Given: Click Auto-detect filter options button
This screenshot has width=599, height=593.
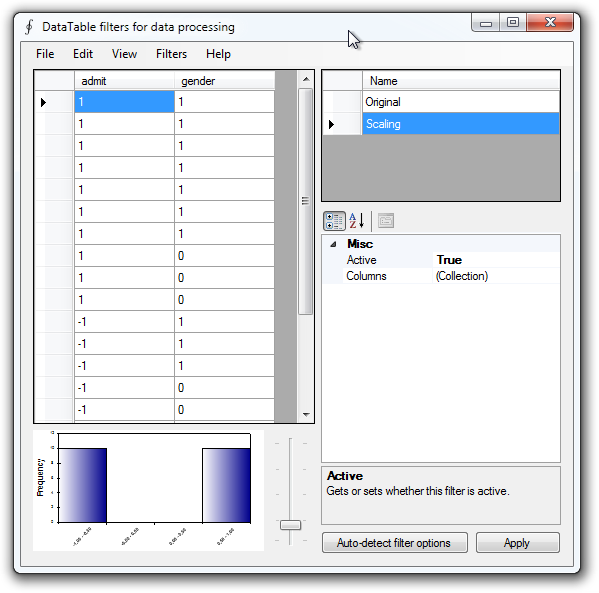Looking at the screenshot, I should [x=395, y=543].
